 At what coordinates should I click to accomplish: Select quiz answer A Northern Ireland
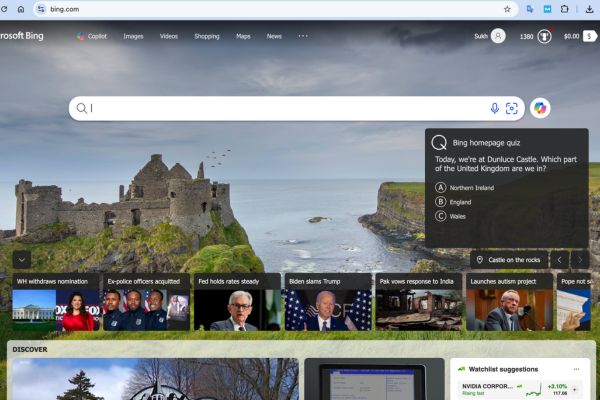click(465, 188)
